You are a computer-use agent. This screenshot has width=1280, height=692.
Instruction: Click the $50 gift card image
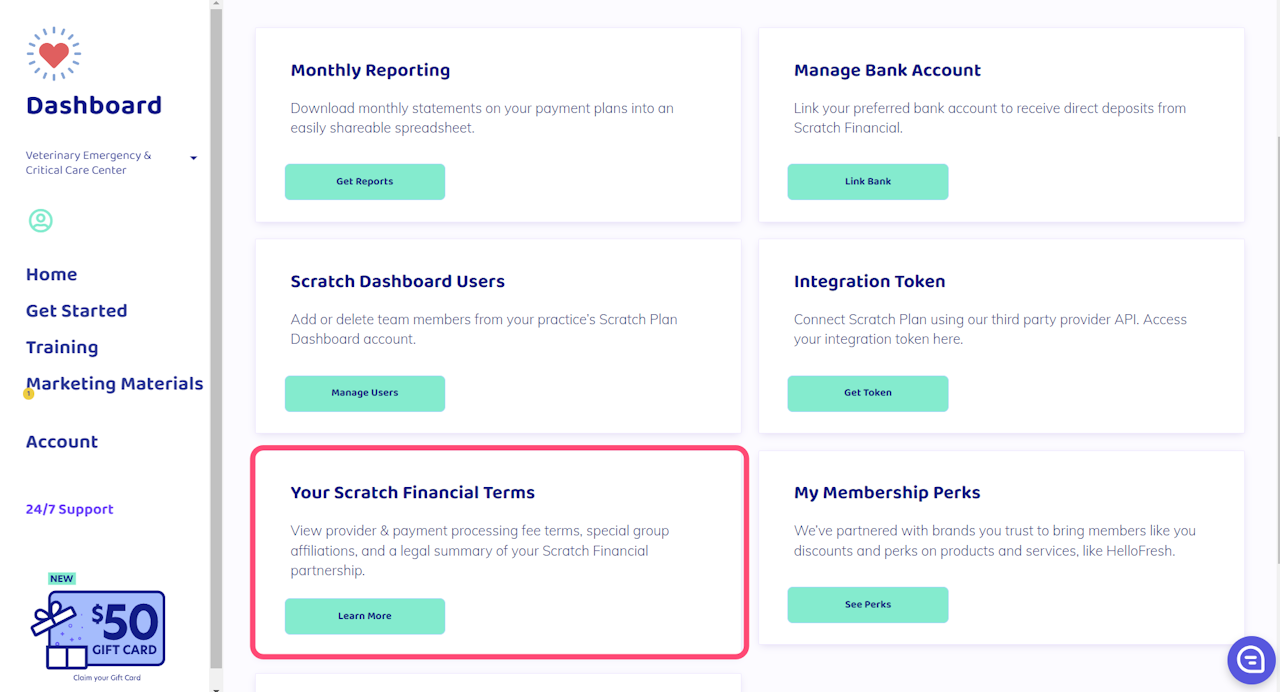[105, 629]
